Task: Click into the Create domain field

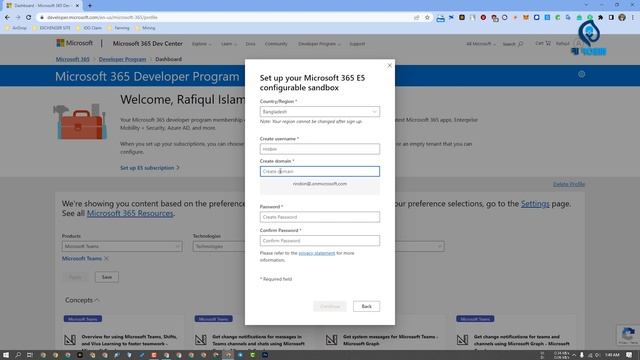Action: 320,171
